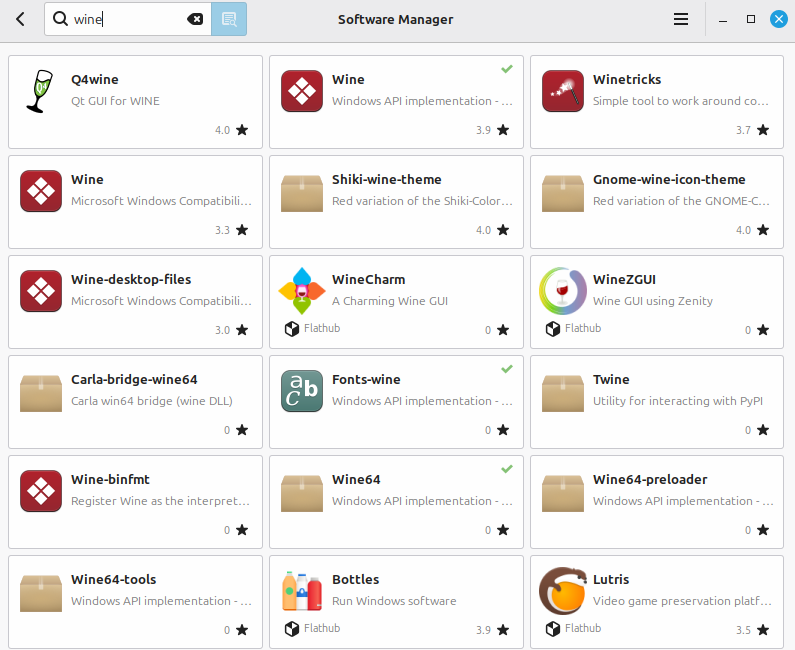Open the hamburger menu
Viewport: 795px width, 650px height.
681,19
